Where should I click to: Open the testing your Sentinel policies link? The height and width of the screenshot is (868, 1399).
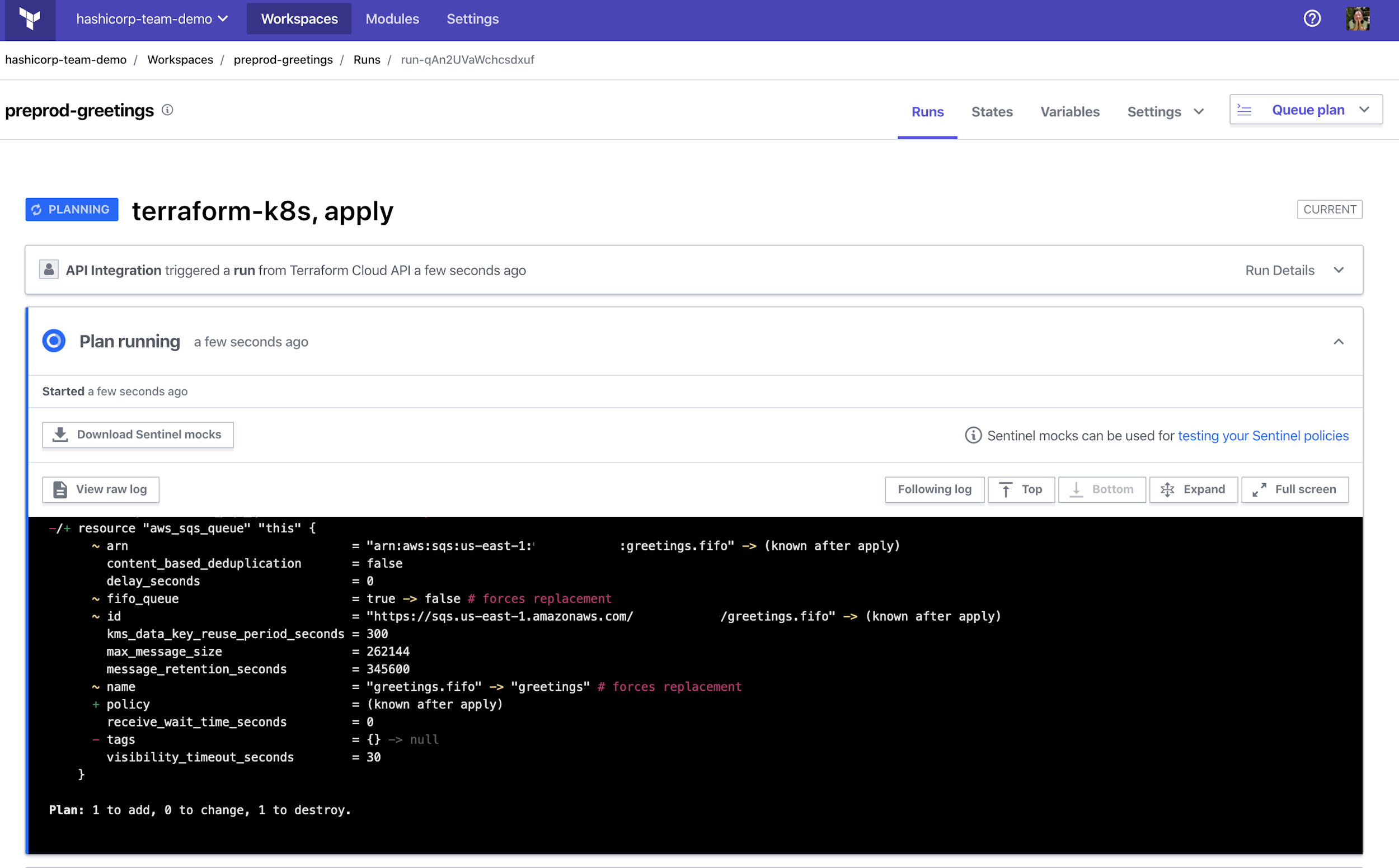[x=1263, y=435]
